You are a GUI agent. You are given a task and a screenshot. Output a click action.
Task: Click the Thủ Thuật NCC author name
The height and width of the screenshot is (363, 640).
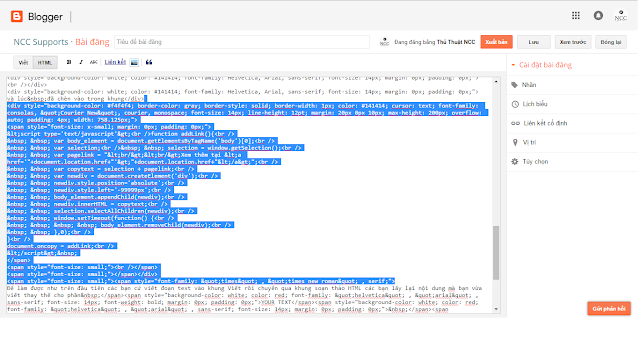click(x=456, y=42)
